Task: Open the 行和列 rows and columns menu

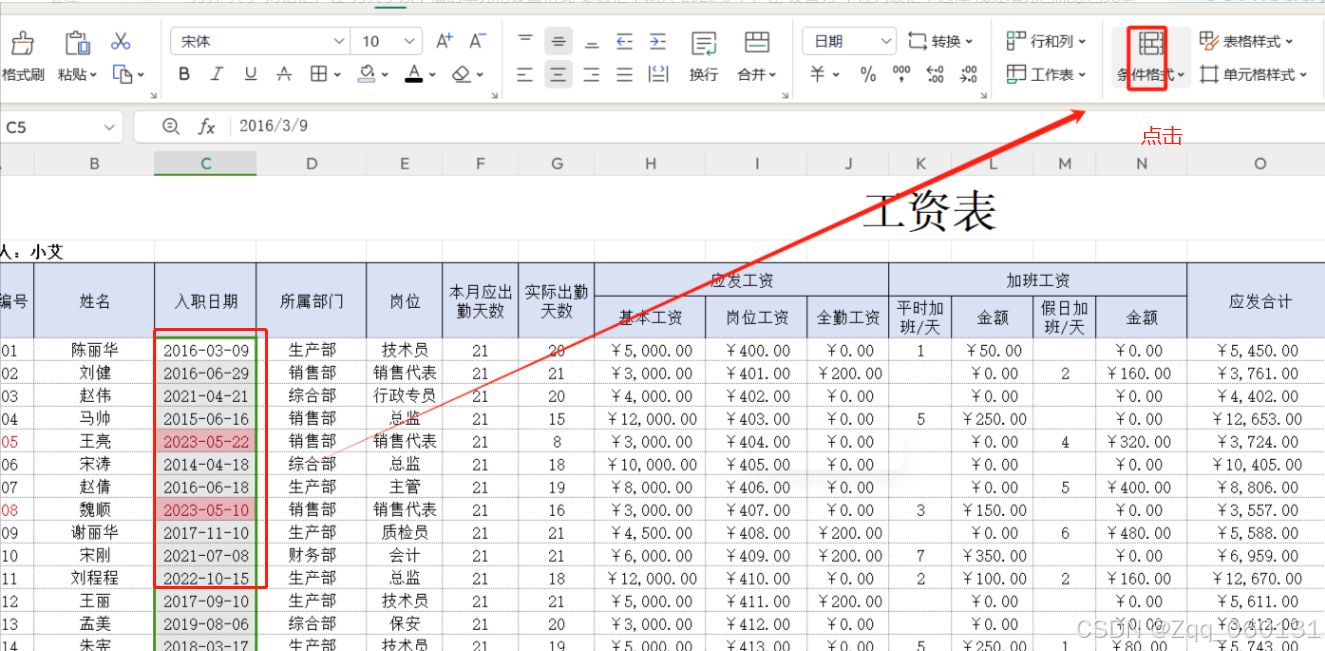Action: (x=1046, y=41)
